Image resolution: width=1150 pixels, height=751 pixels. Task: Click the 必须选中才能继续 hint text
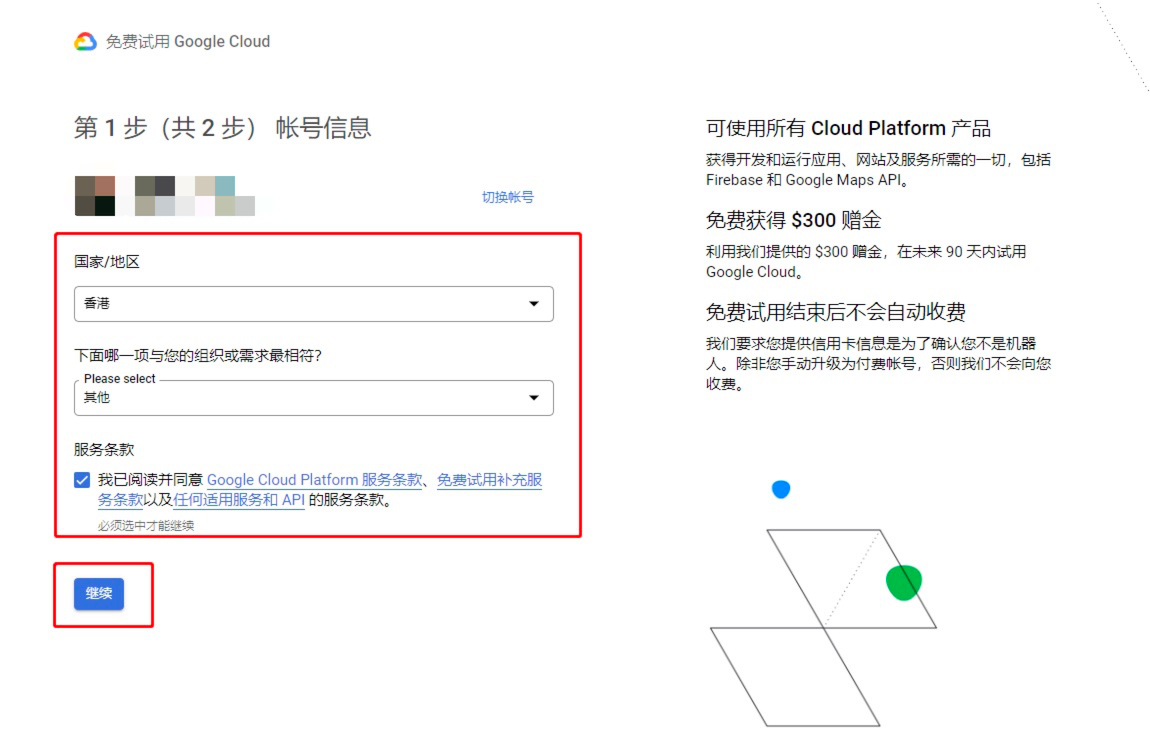coord(146,526)
